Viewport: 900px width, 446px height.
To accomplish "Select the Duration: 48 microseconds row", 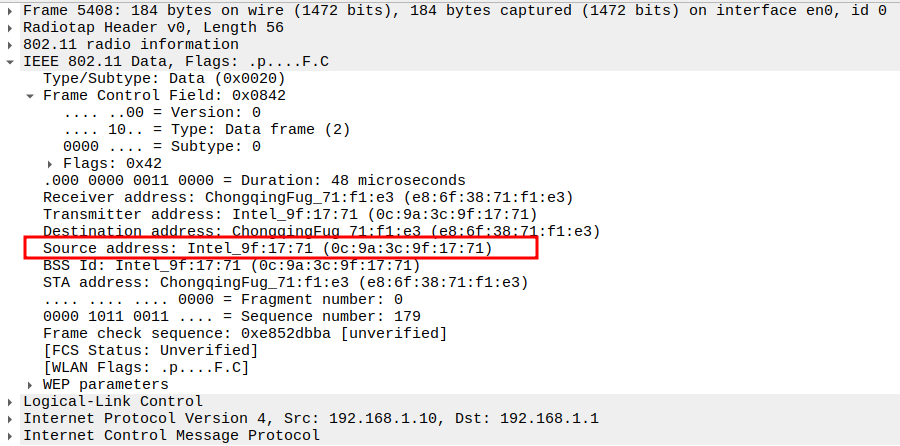I will tap(254, 180).
